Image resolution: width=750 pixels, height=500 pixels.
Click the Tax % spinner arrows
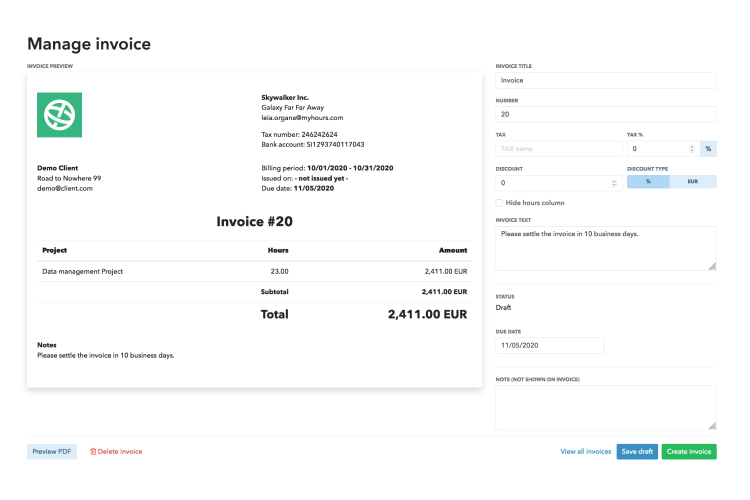(692, 149)
